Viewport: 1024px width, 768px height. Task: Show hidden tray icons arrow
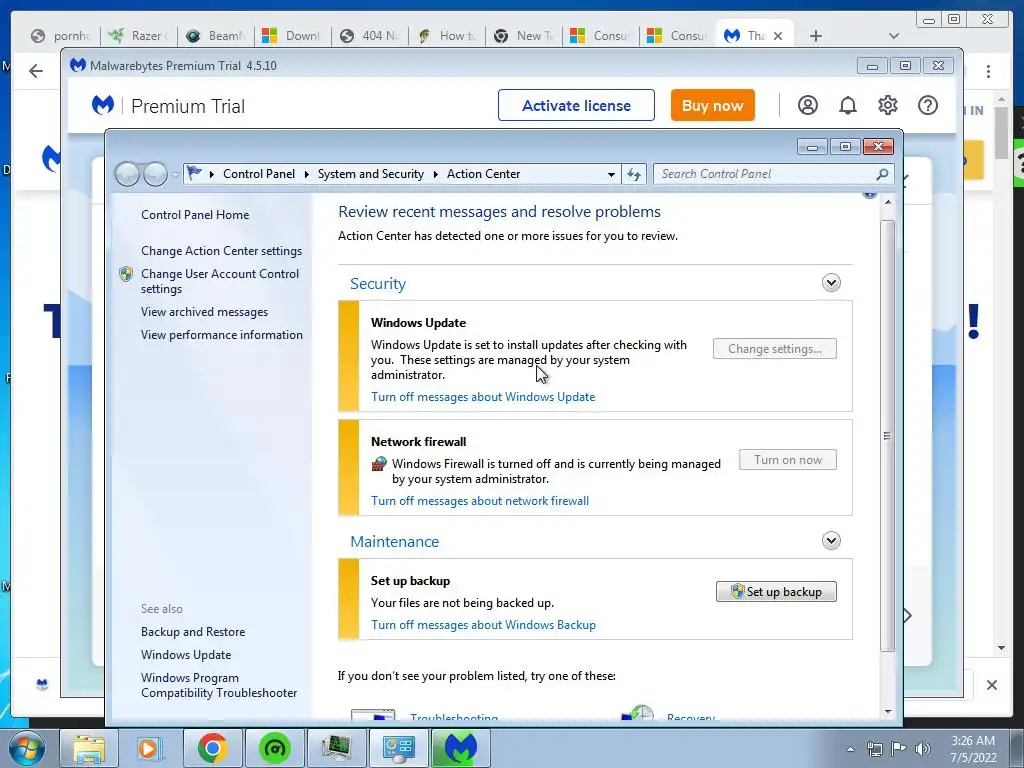pyautogui.click(x=850, y=749)
